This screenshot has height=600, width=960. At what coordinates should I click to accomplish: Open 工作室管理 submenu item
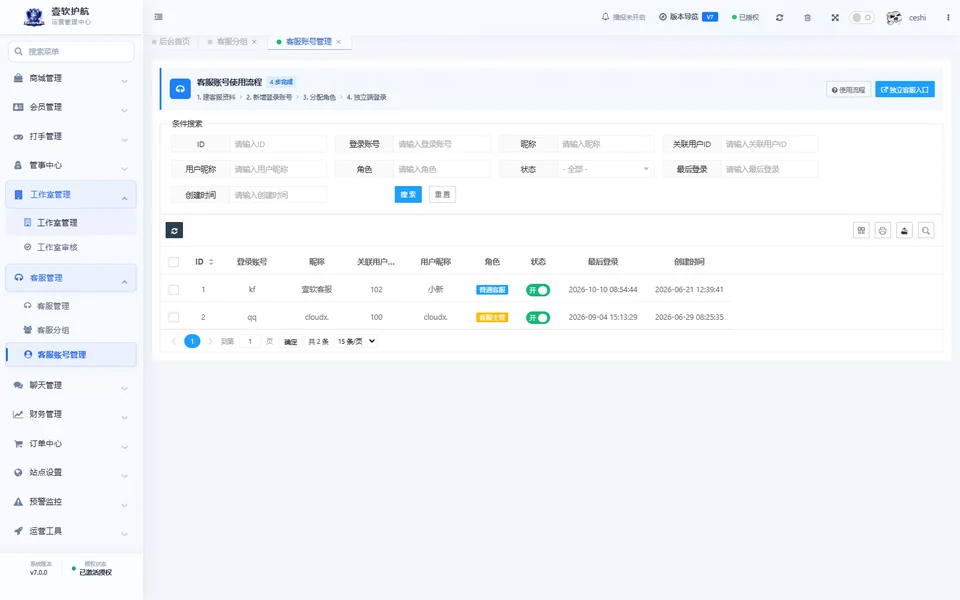click(x=71, y=223)
